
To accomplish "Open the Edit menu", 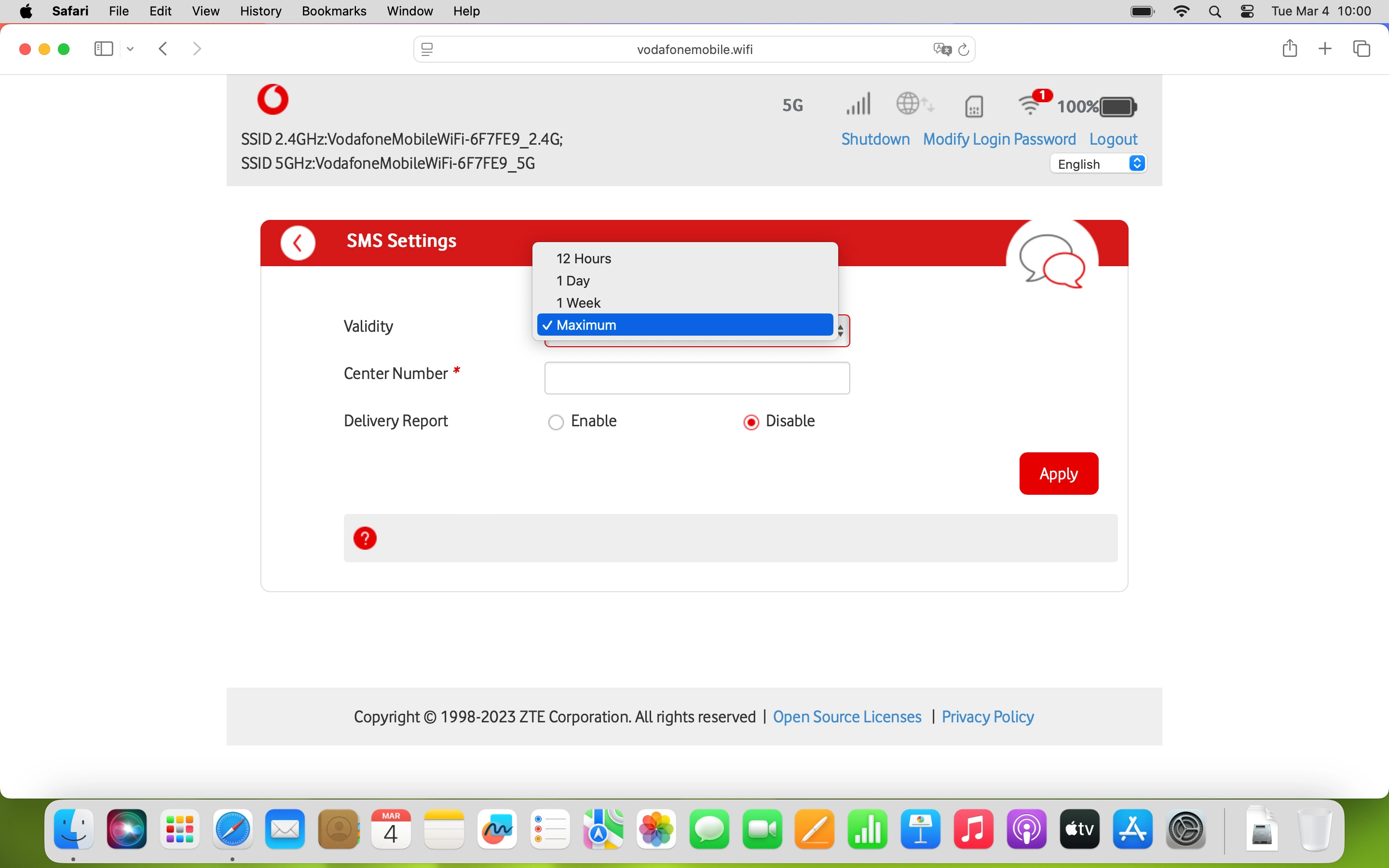I will coord(160,12).
